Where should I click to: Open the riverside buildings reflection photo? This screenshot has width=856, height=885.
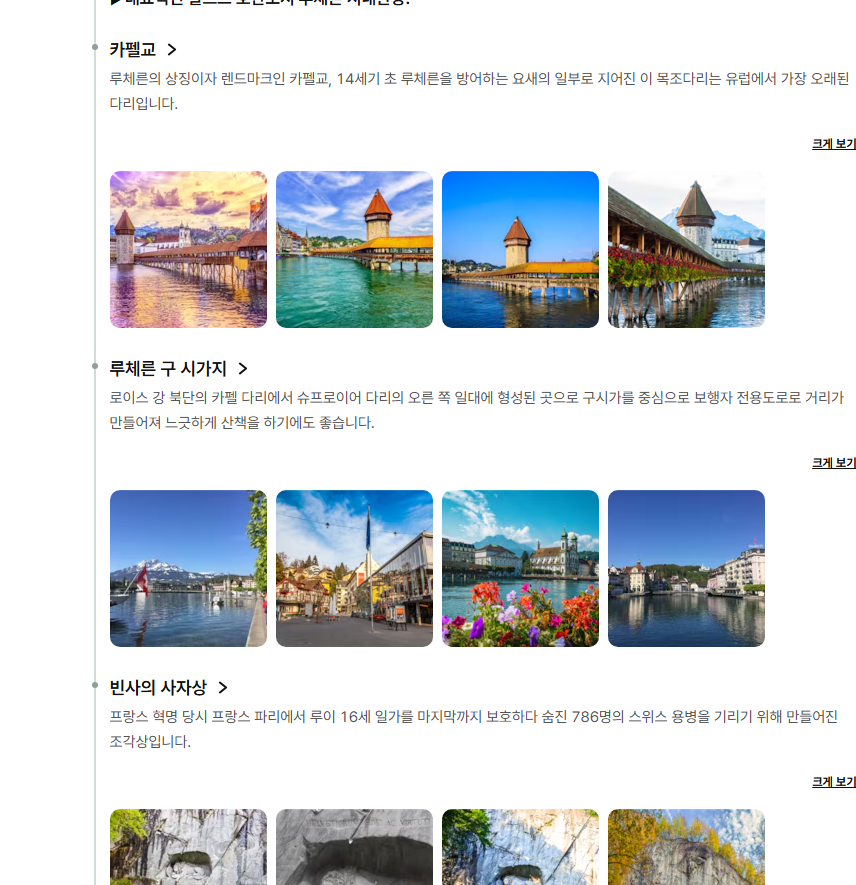[686, 568]
